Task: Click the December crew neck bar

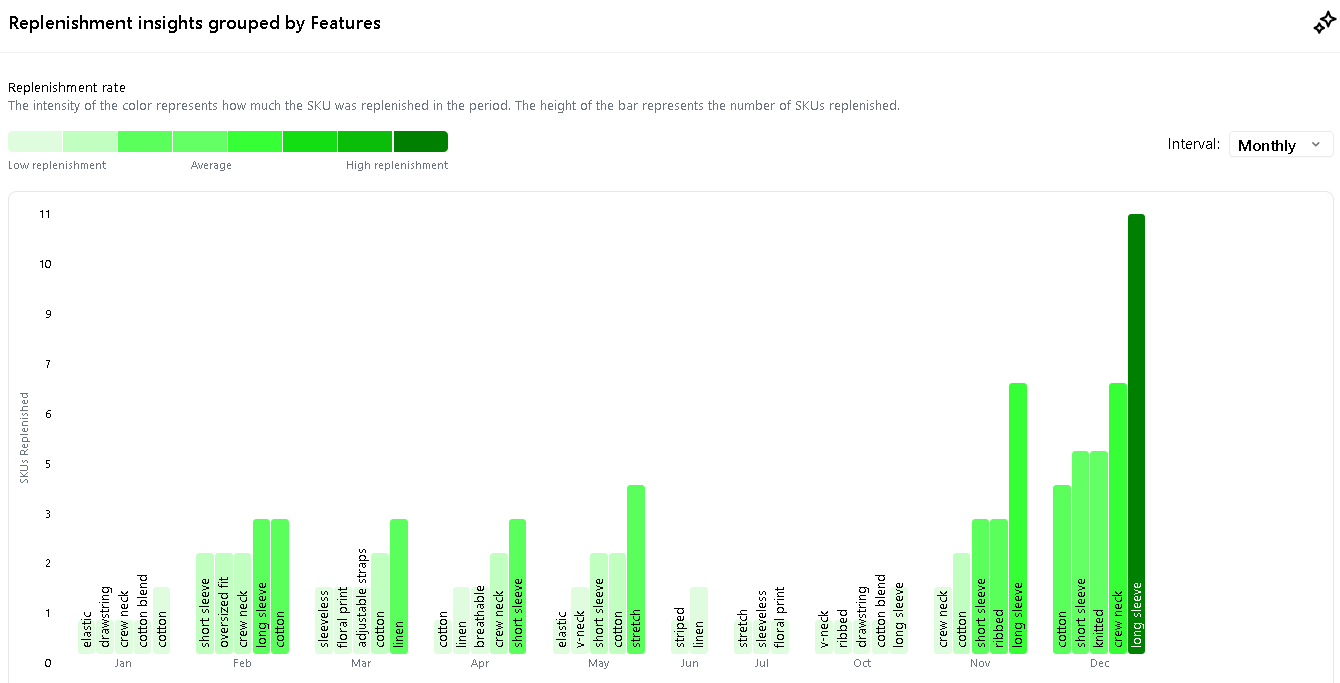Action: [1118, 517]
